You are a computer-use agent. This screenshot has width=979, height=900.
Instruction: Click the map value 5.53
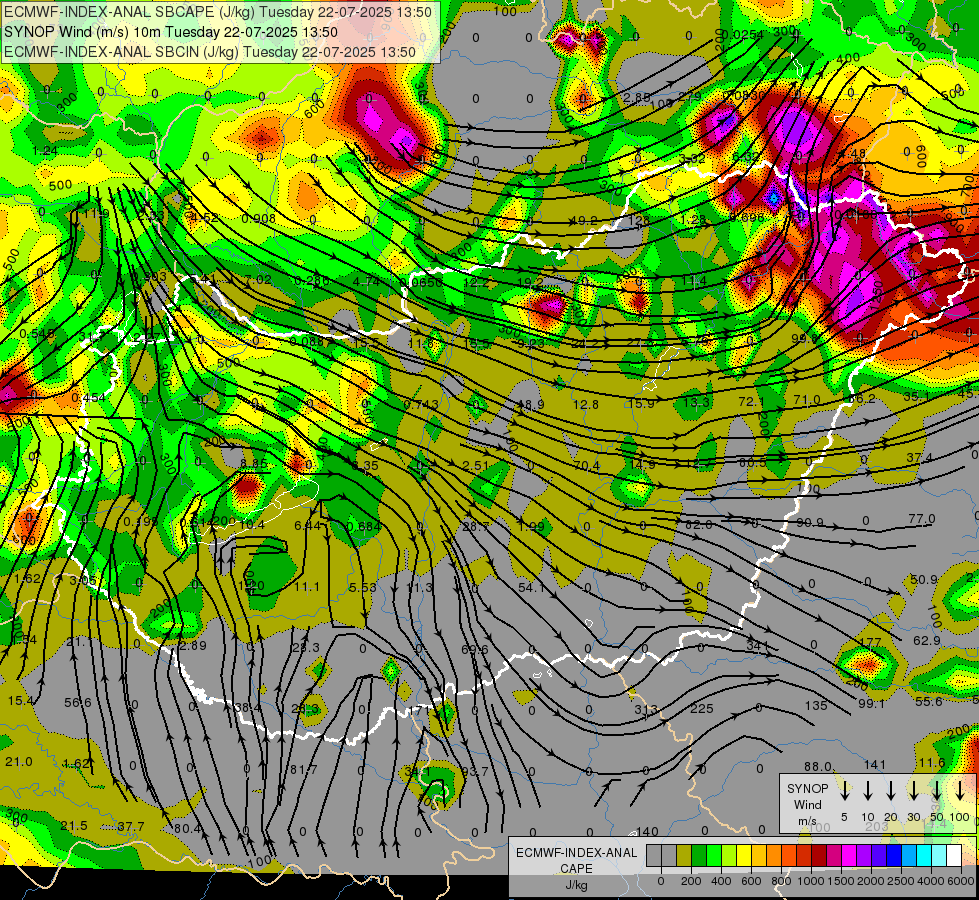(363, 587)
